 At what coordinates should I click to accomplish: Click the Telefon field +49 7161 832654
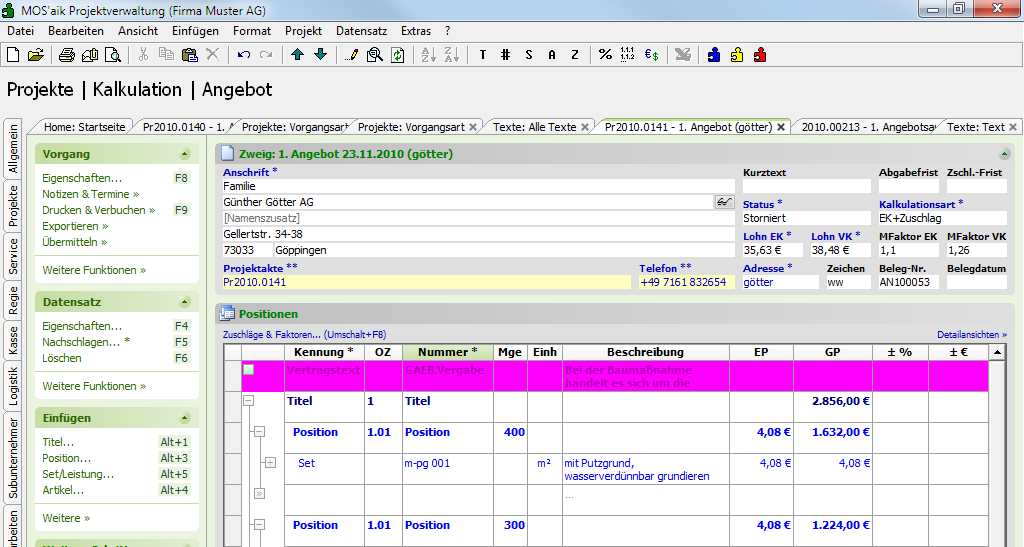tap(686, 282)
